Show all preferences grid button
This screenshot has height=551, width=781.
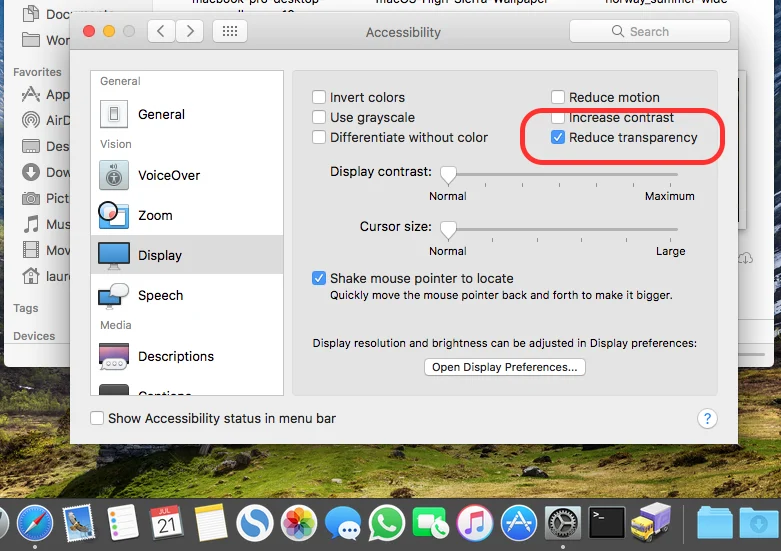(230, 31)
